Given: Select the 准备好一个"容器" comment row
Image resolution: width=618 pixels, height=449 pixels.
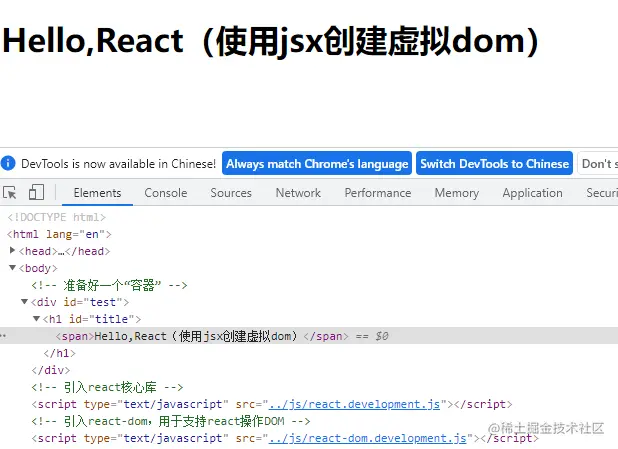Looking at the screenshot, I should point(109,285).
